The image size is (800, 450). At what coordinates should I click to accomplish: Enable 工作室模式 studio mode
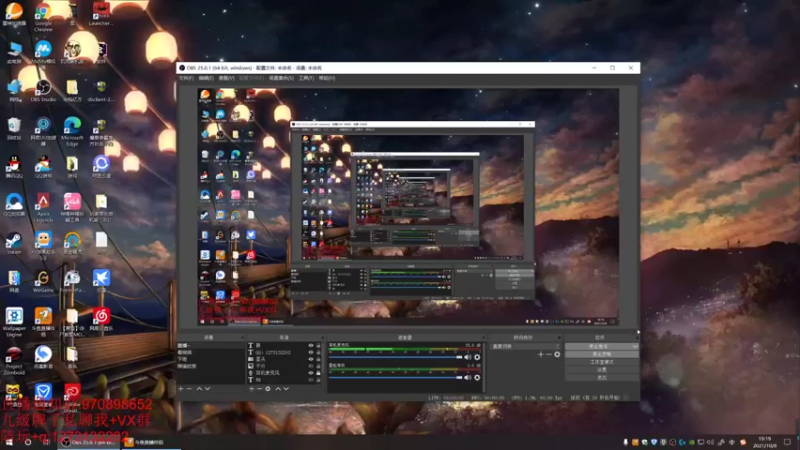click(x=602, y=362)
